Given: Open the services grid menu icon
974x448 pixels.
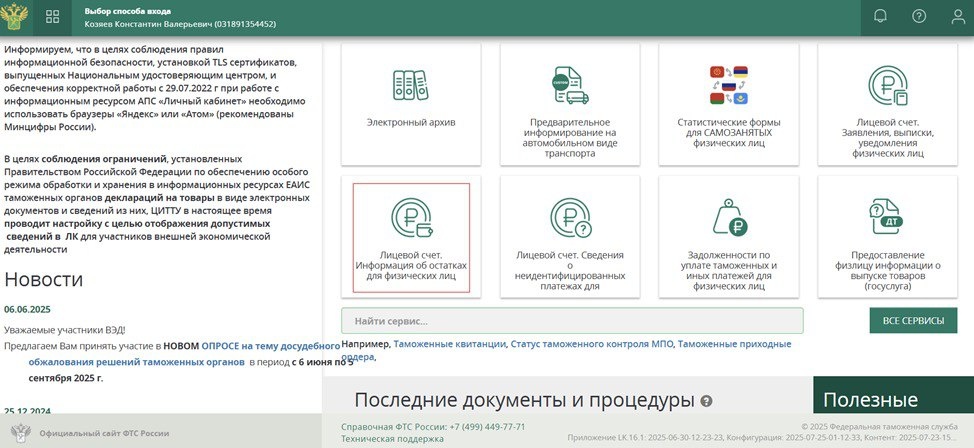Looking at the screenshot, I should tap(53, 17).
